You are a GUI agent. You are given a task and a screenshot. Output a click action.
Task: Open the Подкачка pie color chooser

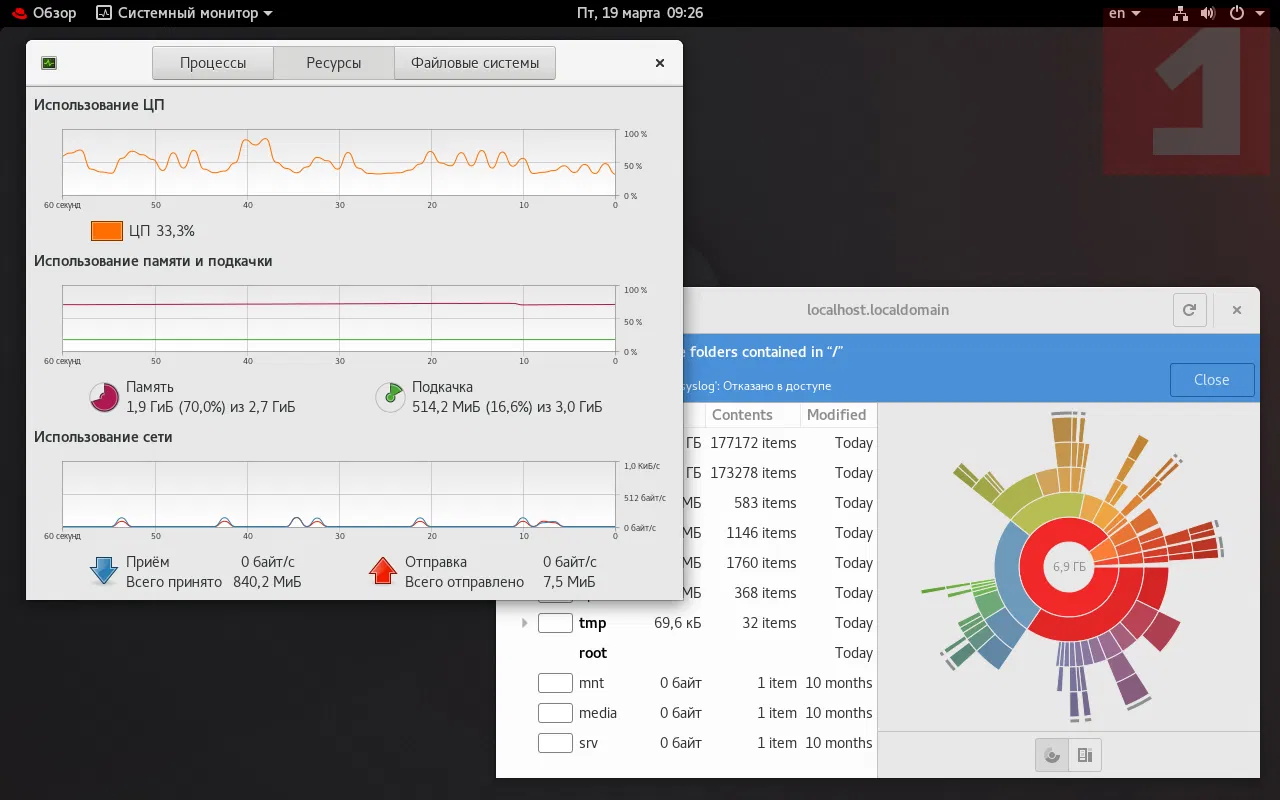click(390, 397)
